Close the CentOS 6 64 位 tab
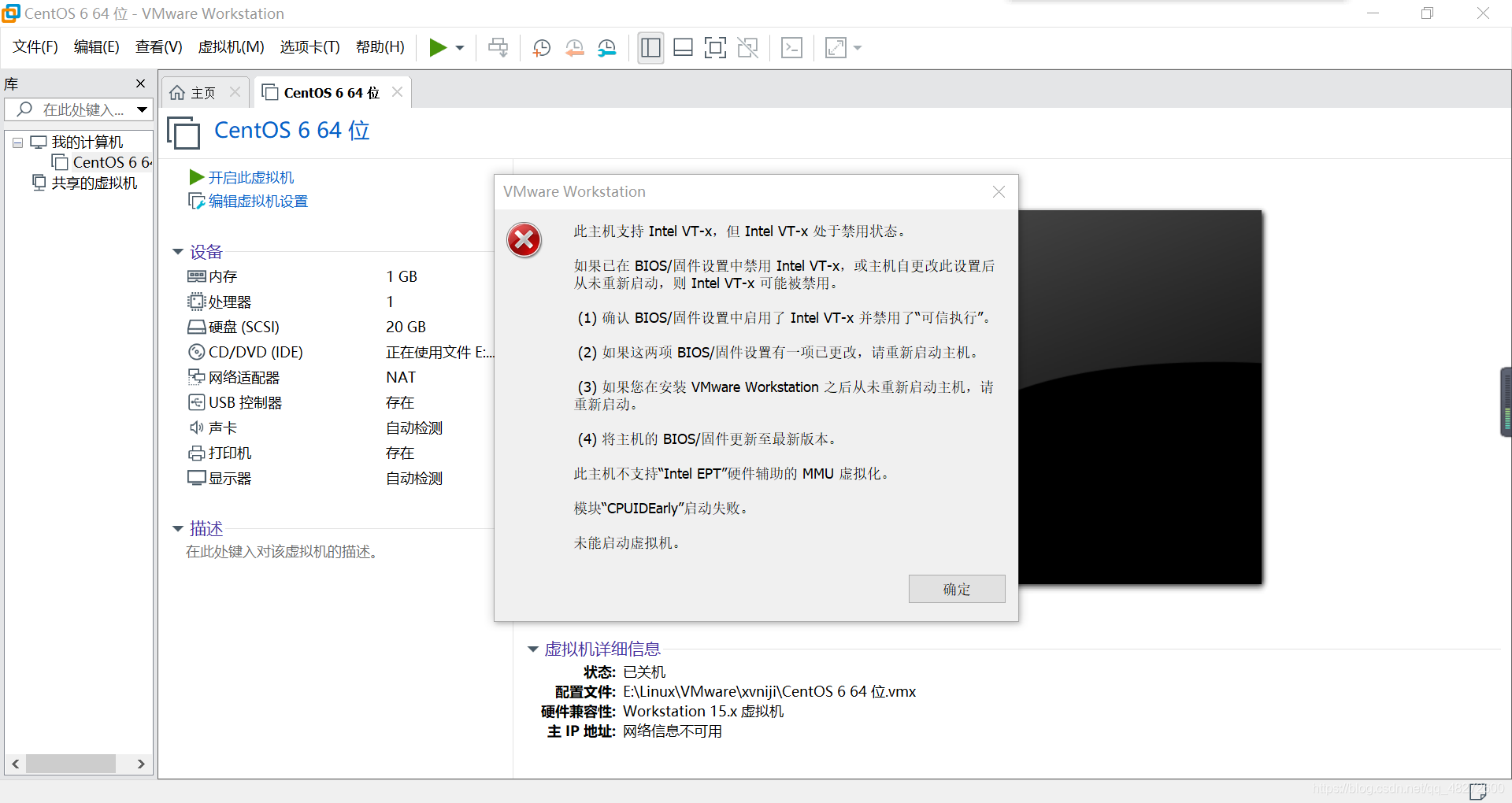Image resolution: width=1512 pixels, height=803 pixels. pyautogui.click(x=397, y=92)
